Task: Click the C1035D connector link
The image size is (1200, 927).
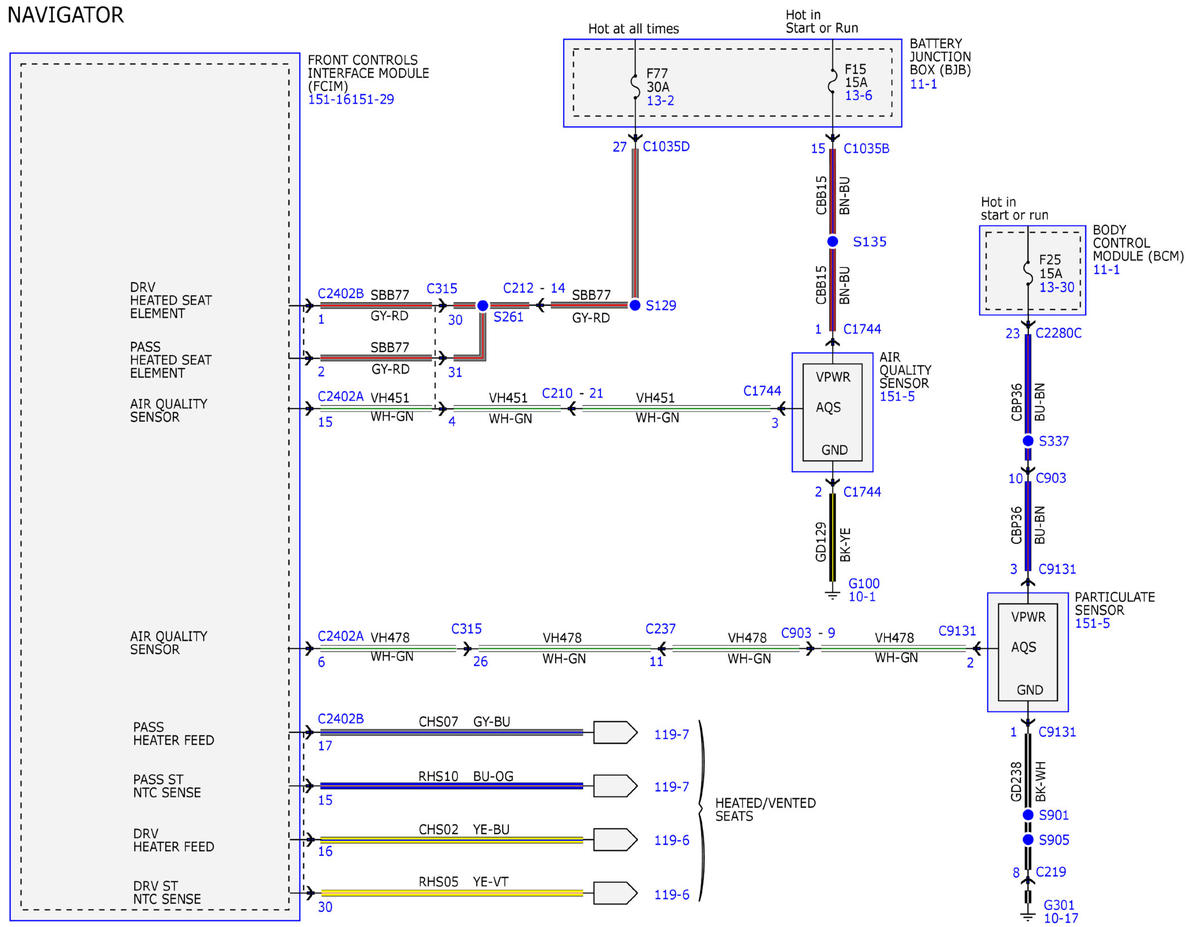Action: [x=666, y=148]
